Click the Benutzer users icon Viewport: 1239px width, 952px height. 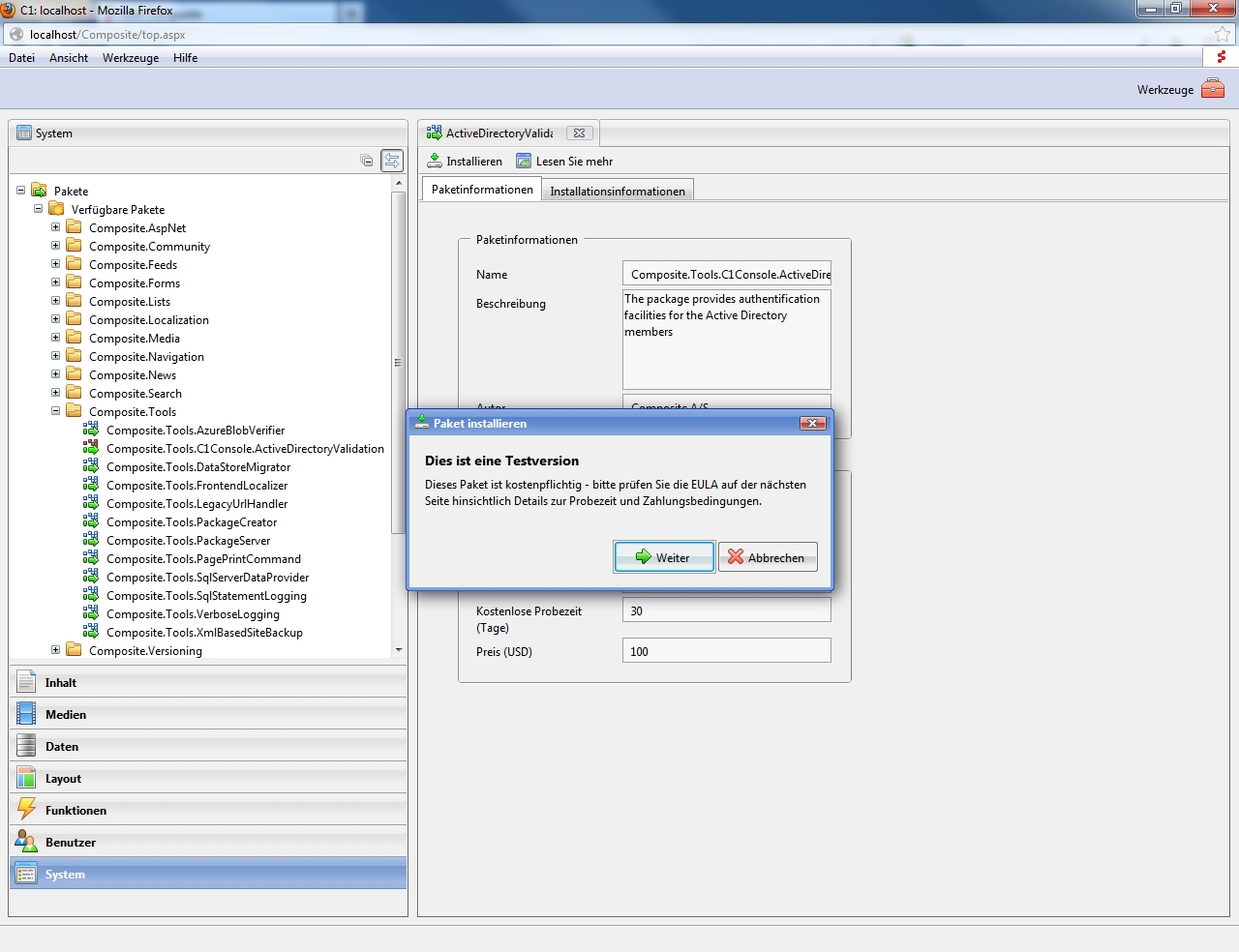pyautogui.click(x=26, y=842)
